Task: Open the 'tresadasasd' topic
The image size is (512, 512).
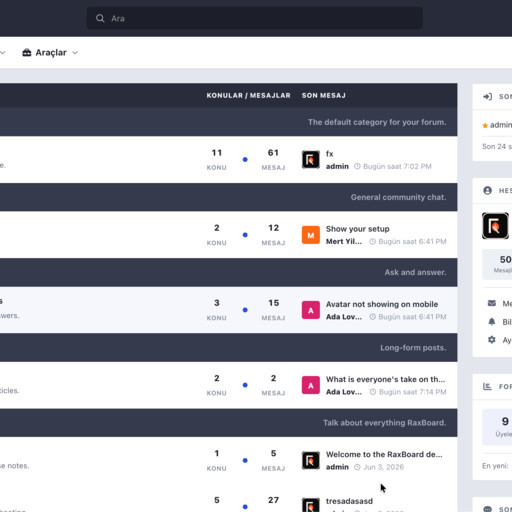Action: 349,501
